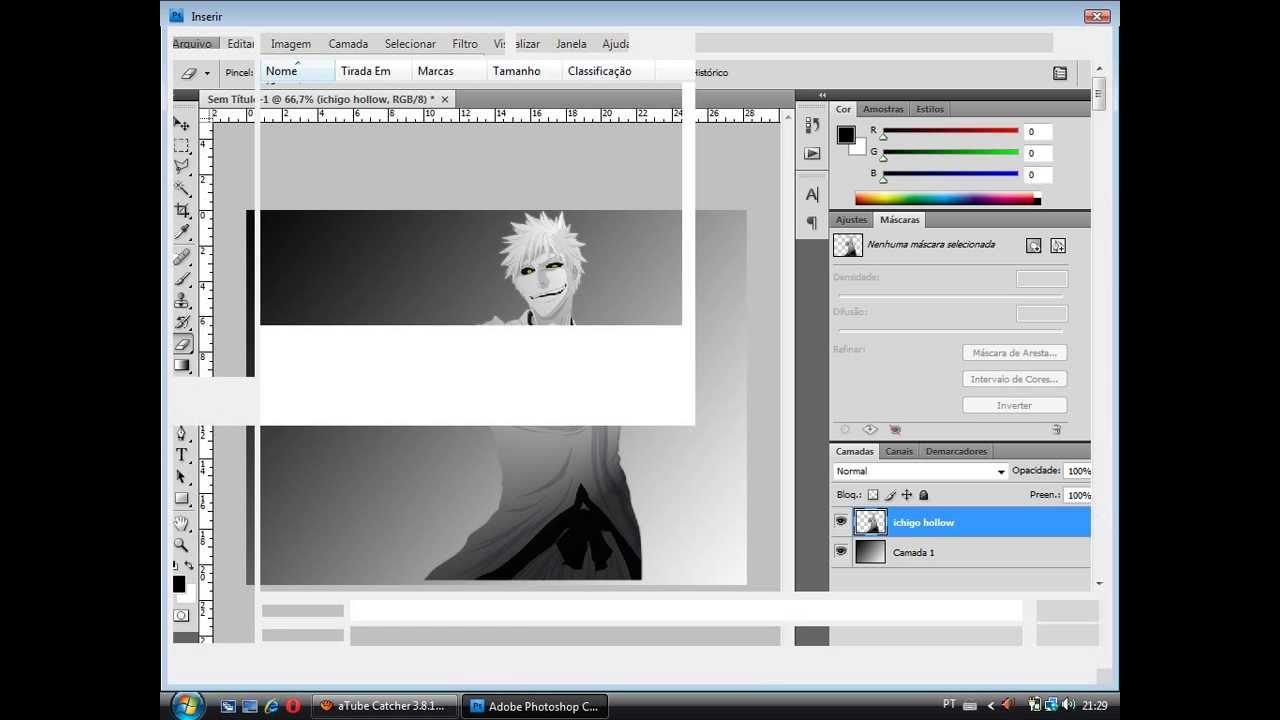1280x720 pixels.
Task: Delete mask via trash icon in Máscaras
Action: point(1056,429)
